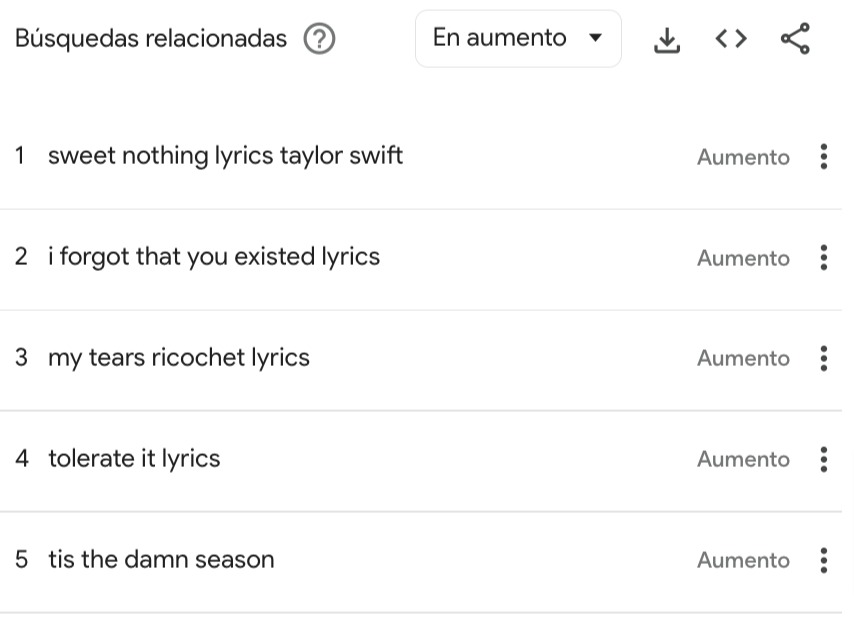Download related searches as CSV
854x622 pixels.
(666, 39)
